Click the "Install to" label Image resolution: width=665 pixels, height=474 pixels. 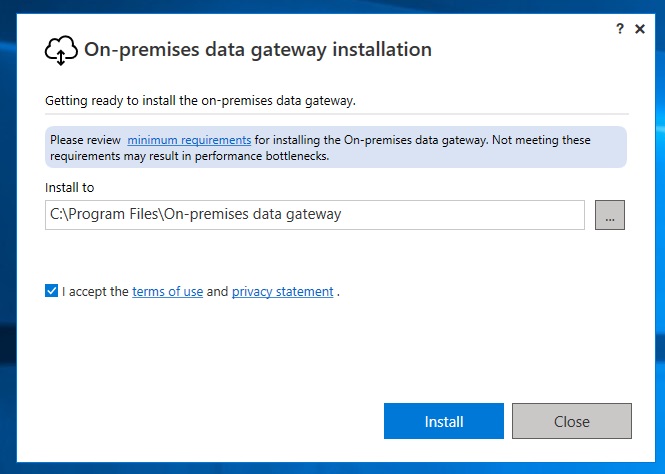[x=70, y=187]
